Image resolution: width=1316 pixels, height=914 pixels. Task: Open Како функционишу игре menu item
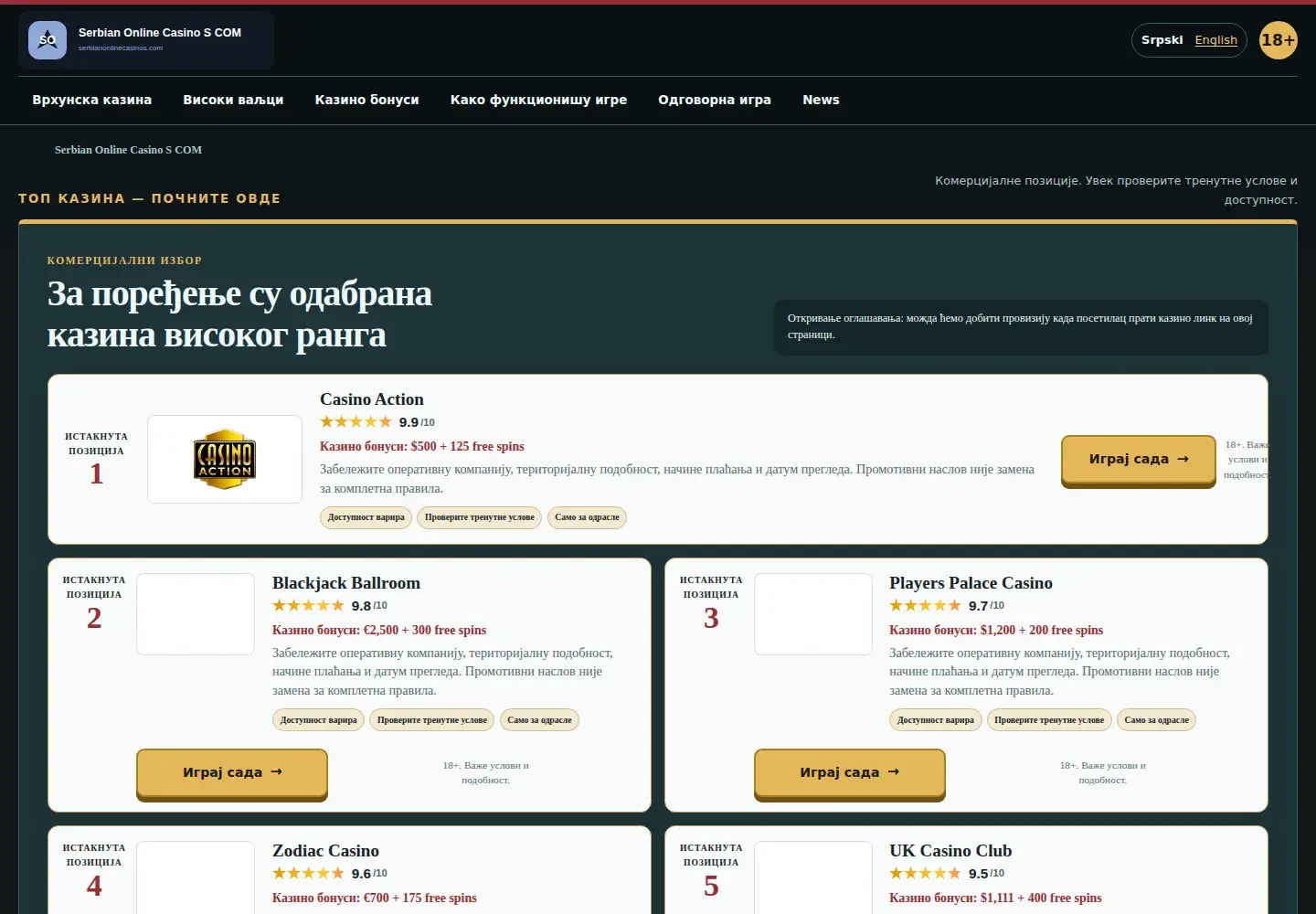(538, 100)
